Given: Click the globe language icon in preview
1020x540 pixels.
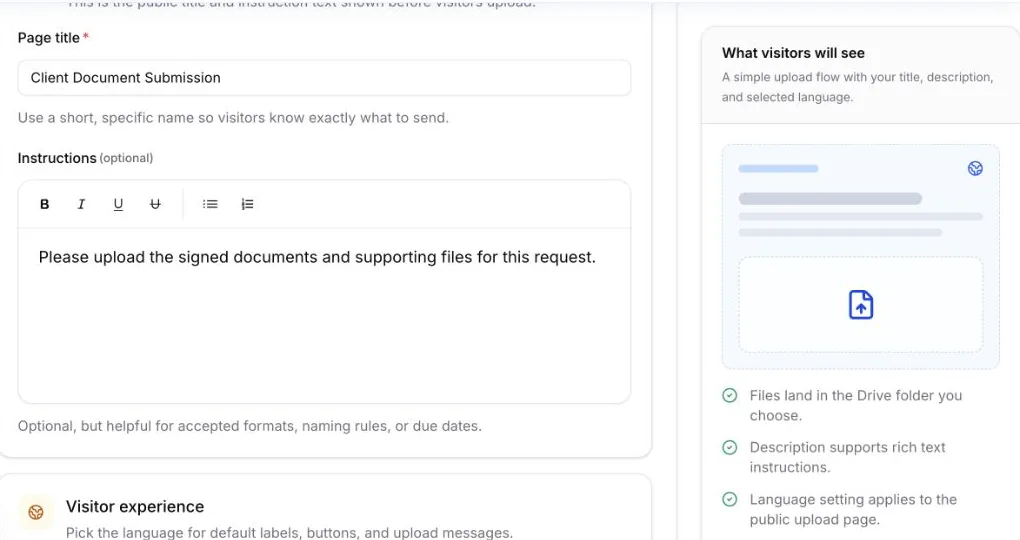Looking at the screenshot, I should [x=975, y=169].
